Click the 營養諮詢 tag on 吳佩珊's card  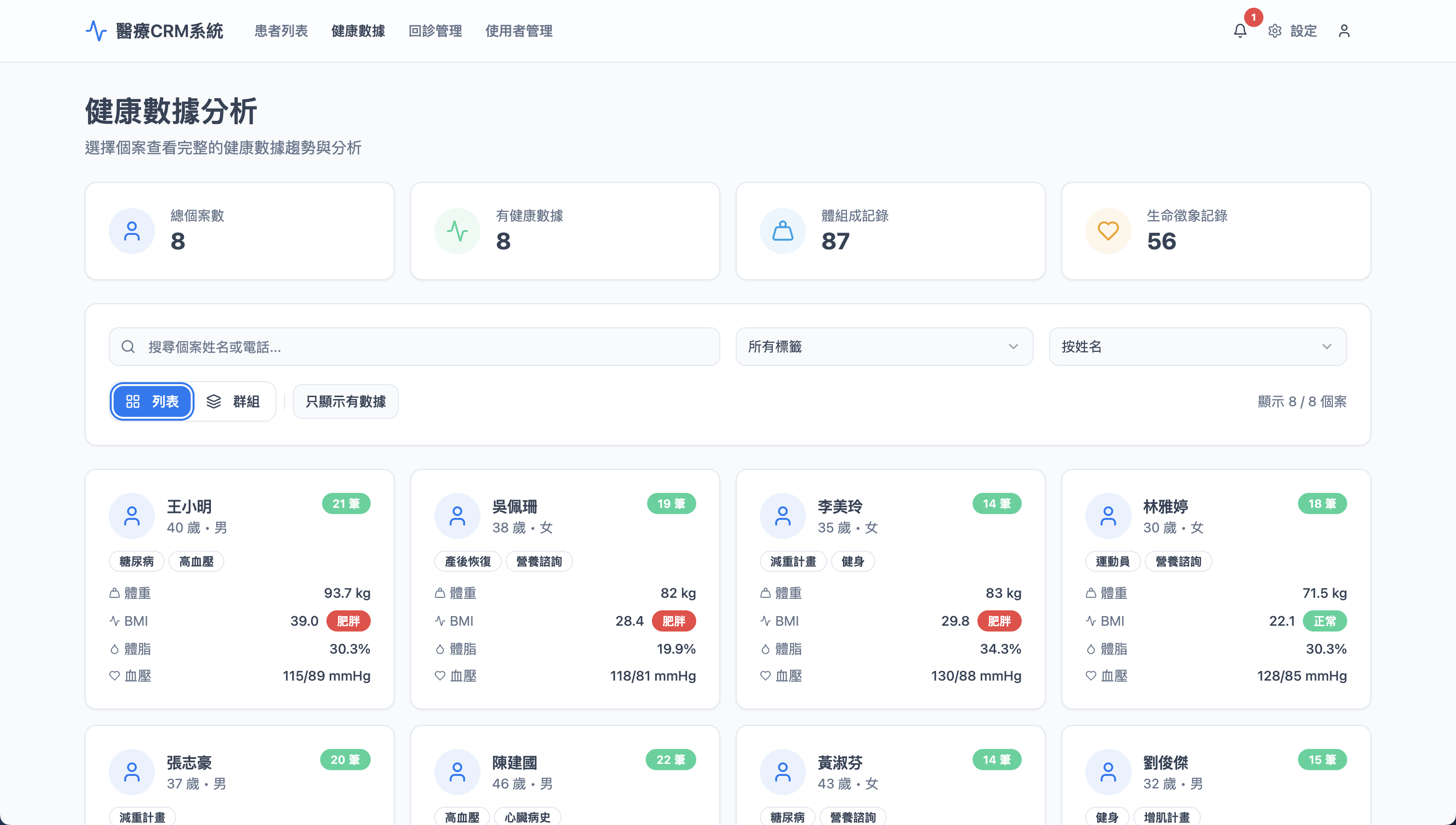[x=539, y=561]
